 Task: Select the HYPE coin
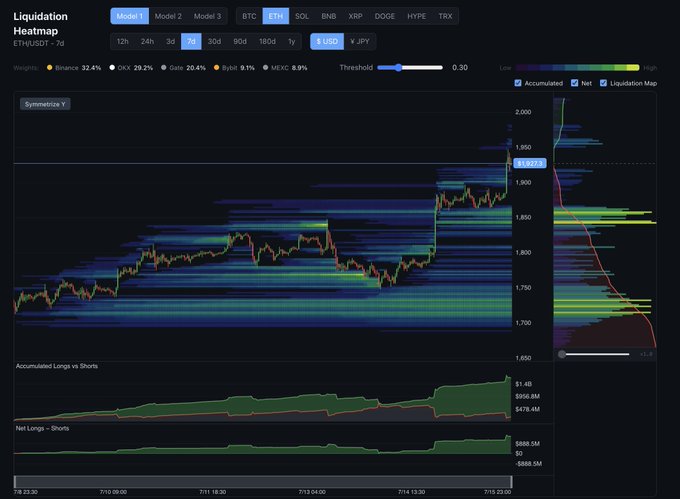pos(416,16)
